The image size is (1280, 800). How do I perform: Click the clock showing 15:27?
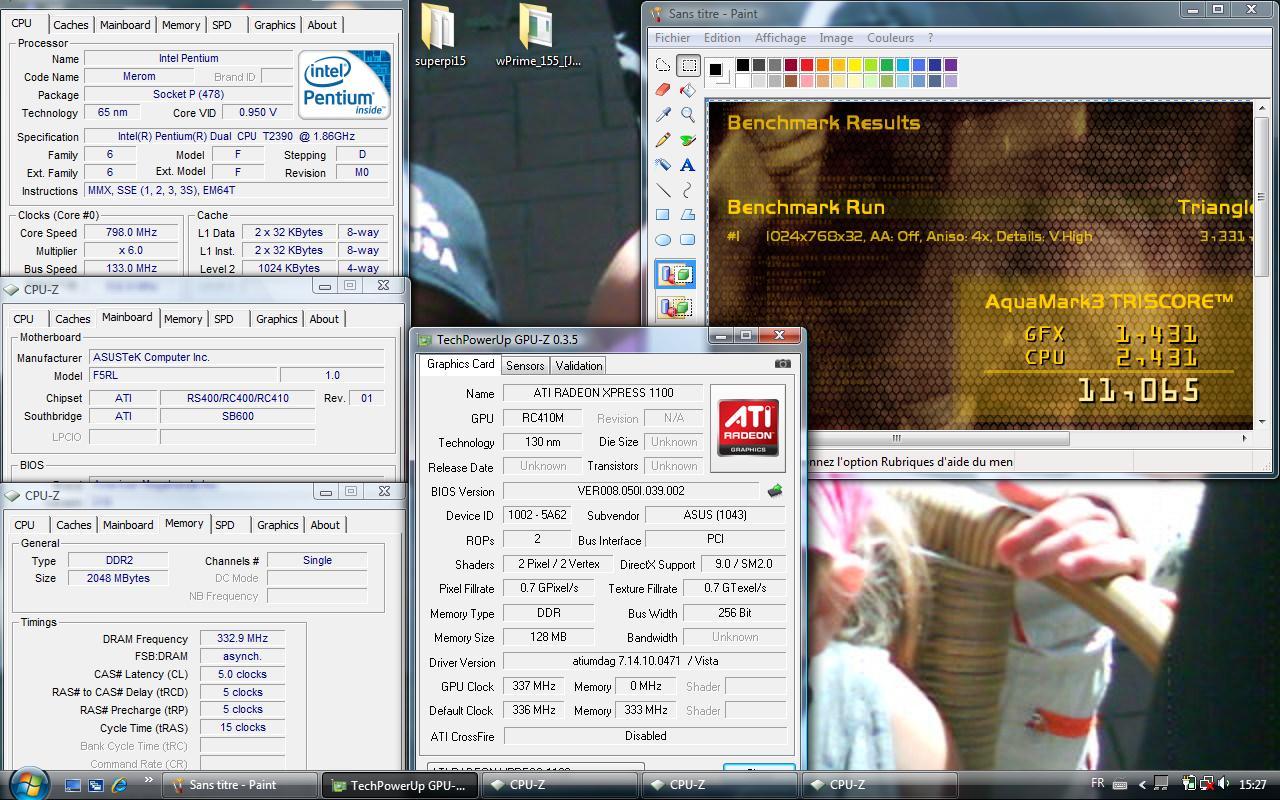(1252, 785)
